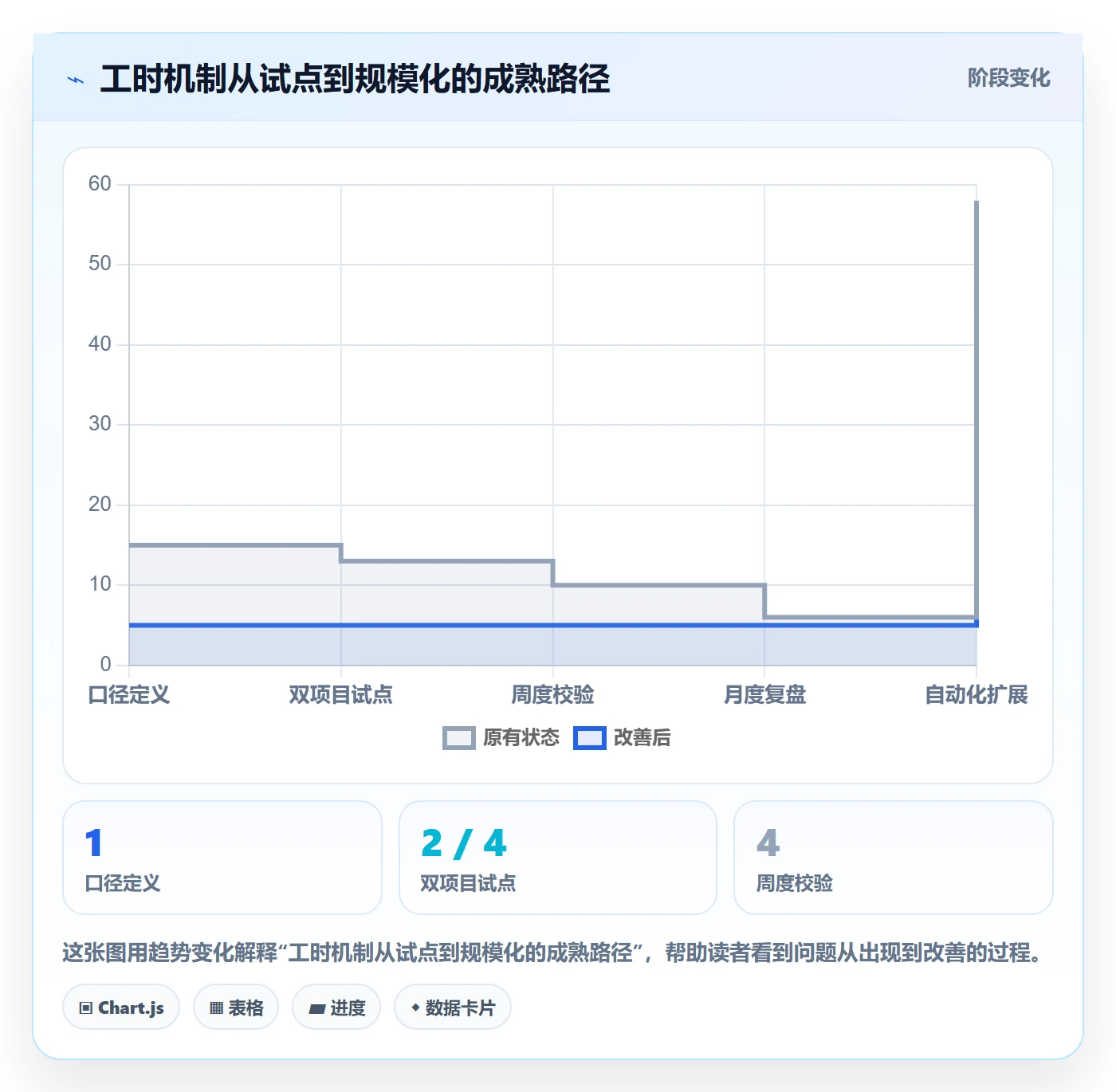Select the 进度 tag chip
1116x1092 pixels.
(x=336, y=1008)
